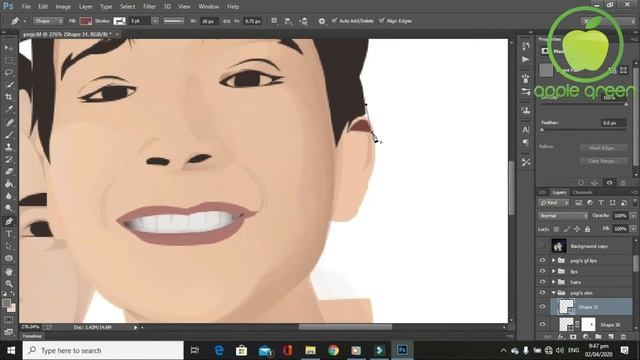The height and width of the screenshot is (360, 640).
Task: Switch to the Channels tab
Action: coord(582,192)
